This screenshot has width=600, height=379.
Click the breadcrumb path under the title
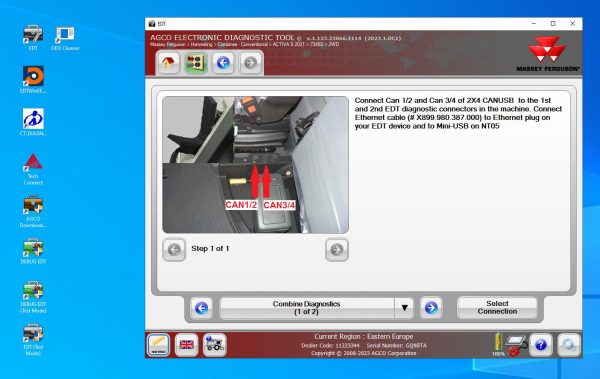point(245,44)
